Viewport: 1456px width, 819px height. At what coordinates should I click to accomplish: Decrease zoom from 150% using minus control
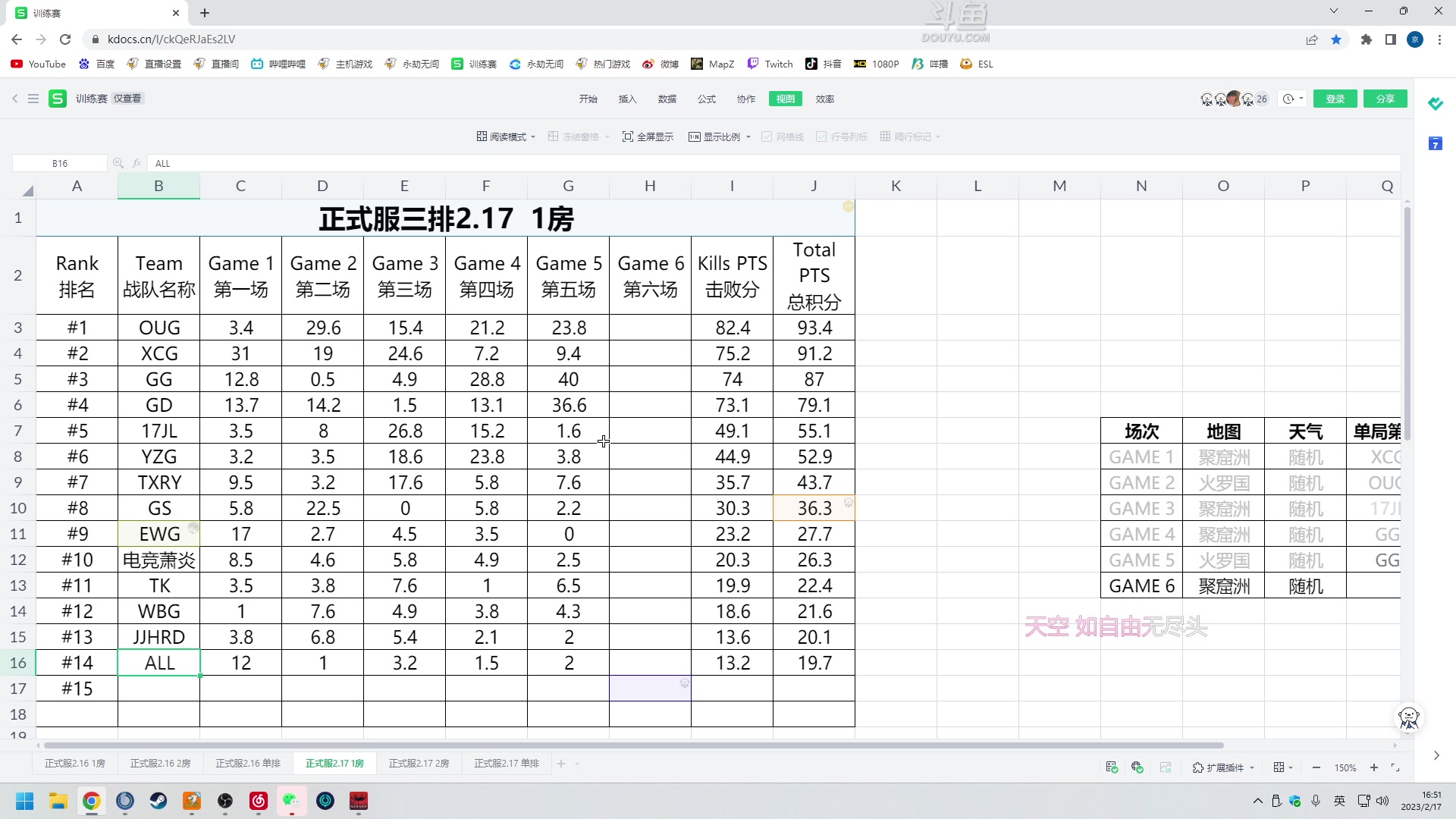tap(1316, 767)
